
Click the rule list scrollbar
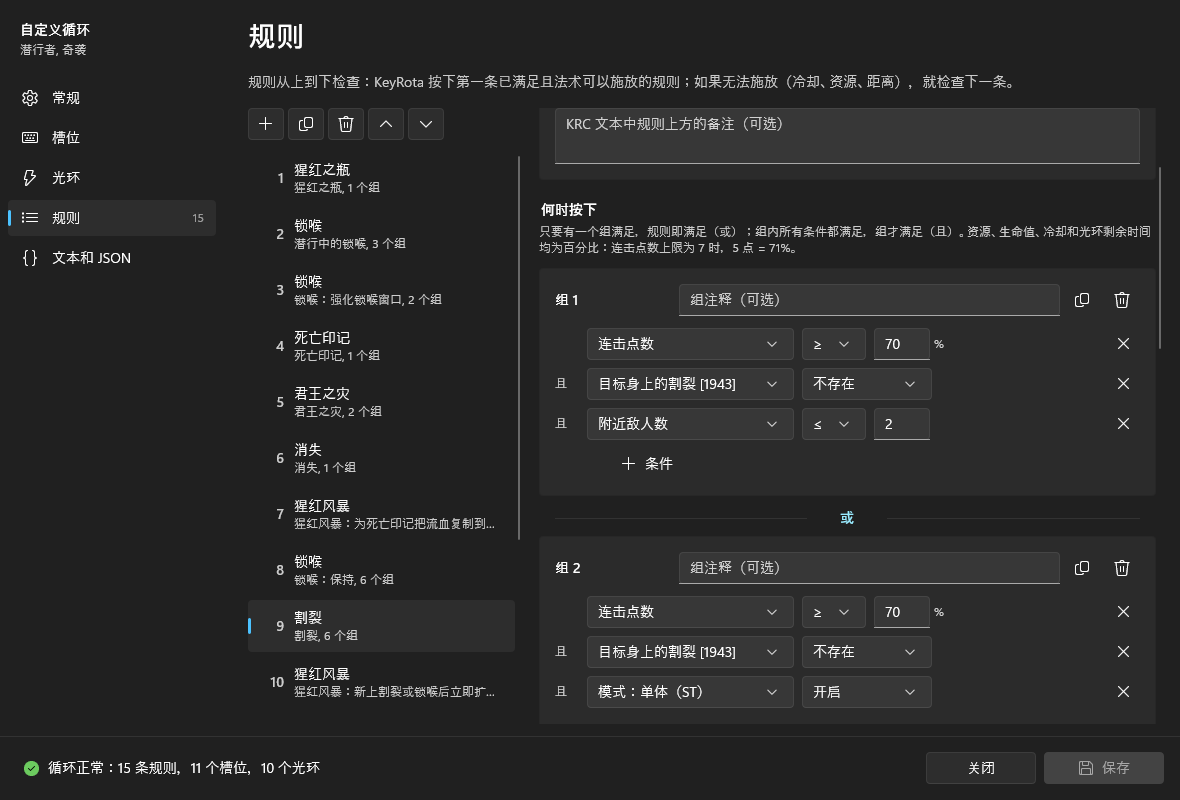(519, 348)
